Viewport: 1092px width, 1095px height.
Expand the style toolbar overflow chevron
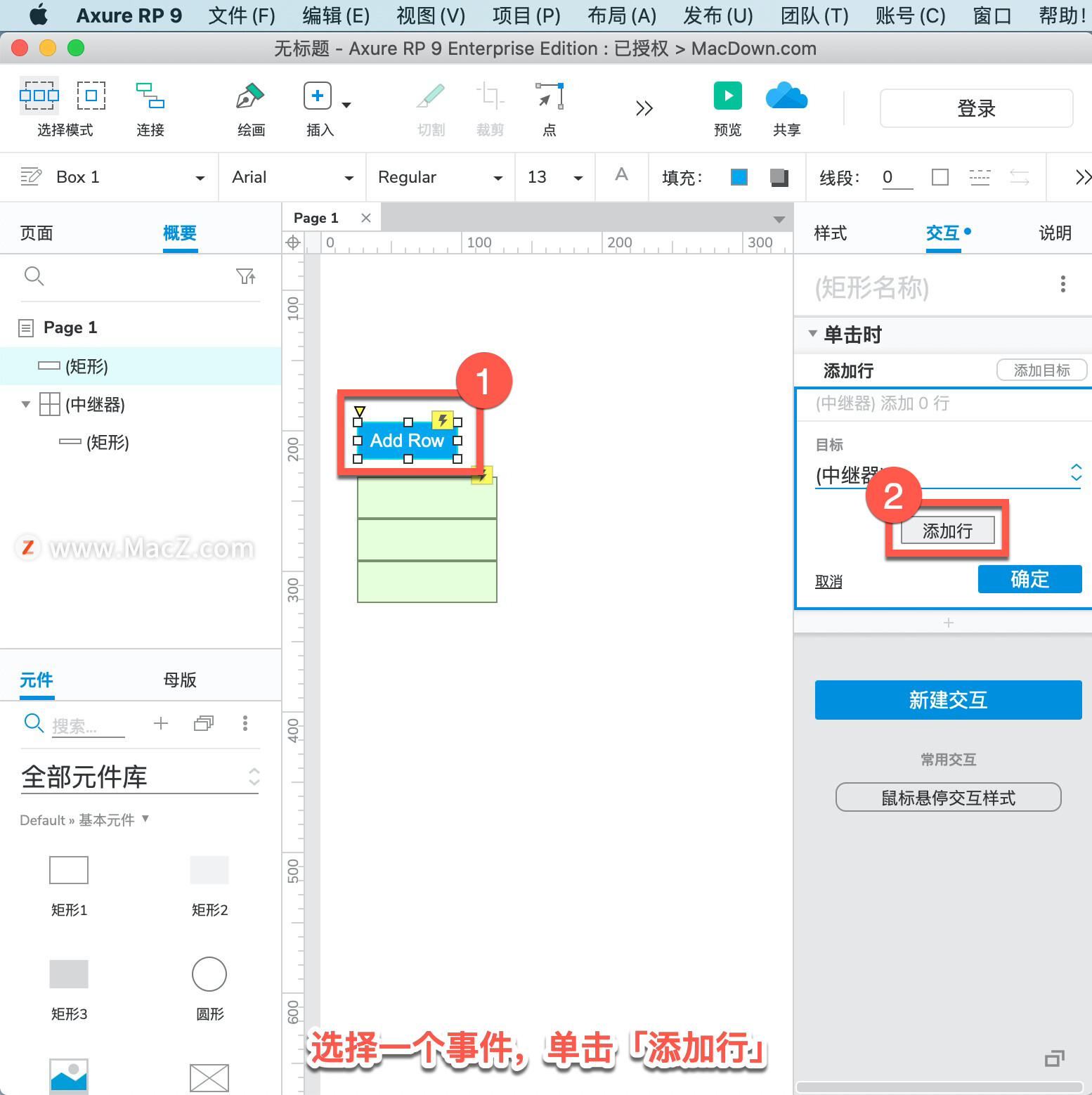coord(1083,177)
